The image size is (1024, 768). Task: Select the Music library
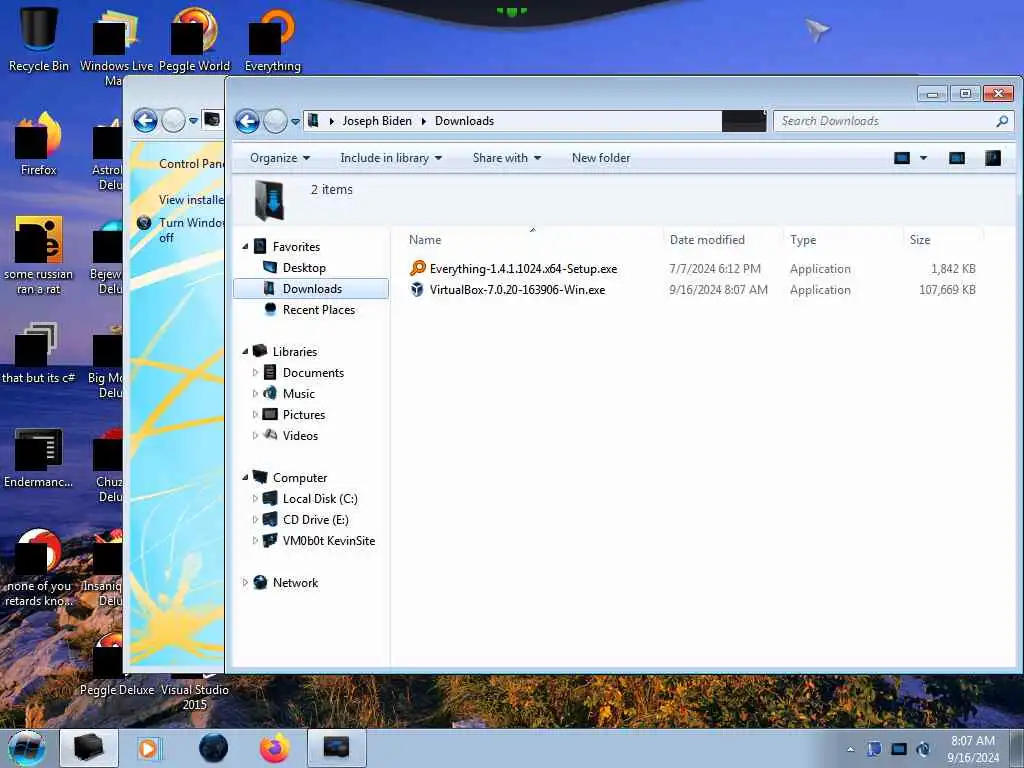click(x=298, y=393)
